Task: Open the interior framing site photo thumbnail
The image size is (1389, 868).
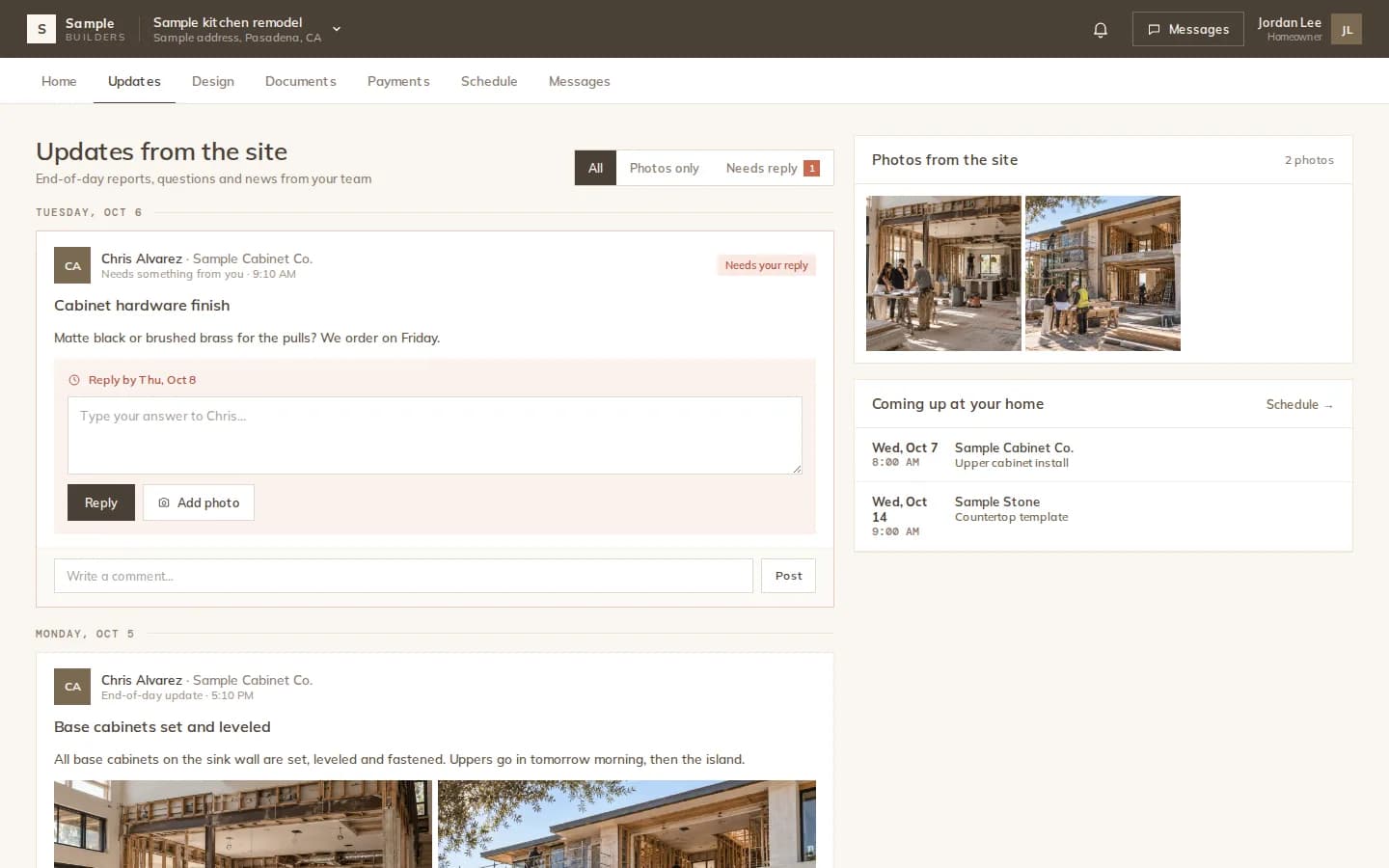Action: click(x=943, y=273)
